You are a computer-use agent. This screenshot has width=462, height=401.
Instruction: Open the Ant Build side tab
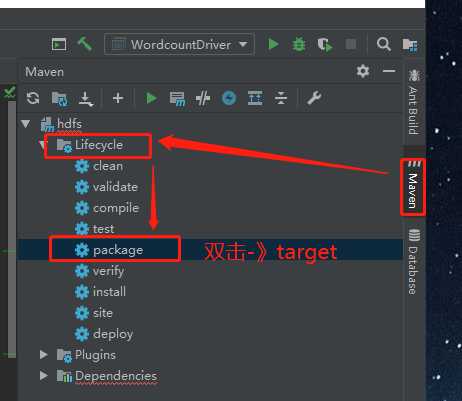413,102
